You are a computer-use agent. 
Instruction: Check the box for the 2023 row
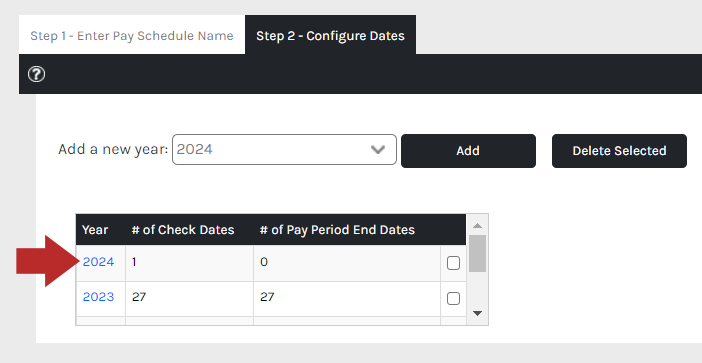click(x=454, y=298)
